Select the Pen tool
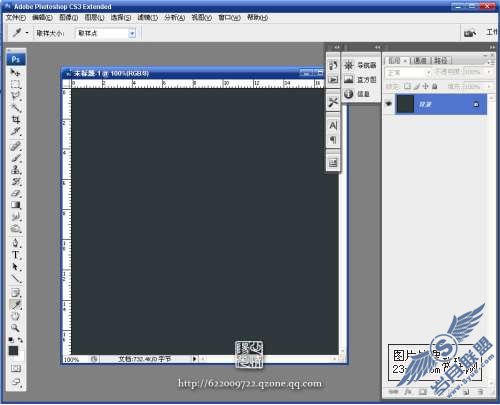This screenshot has width=500, height=405. click(15, 243)
